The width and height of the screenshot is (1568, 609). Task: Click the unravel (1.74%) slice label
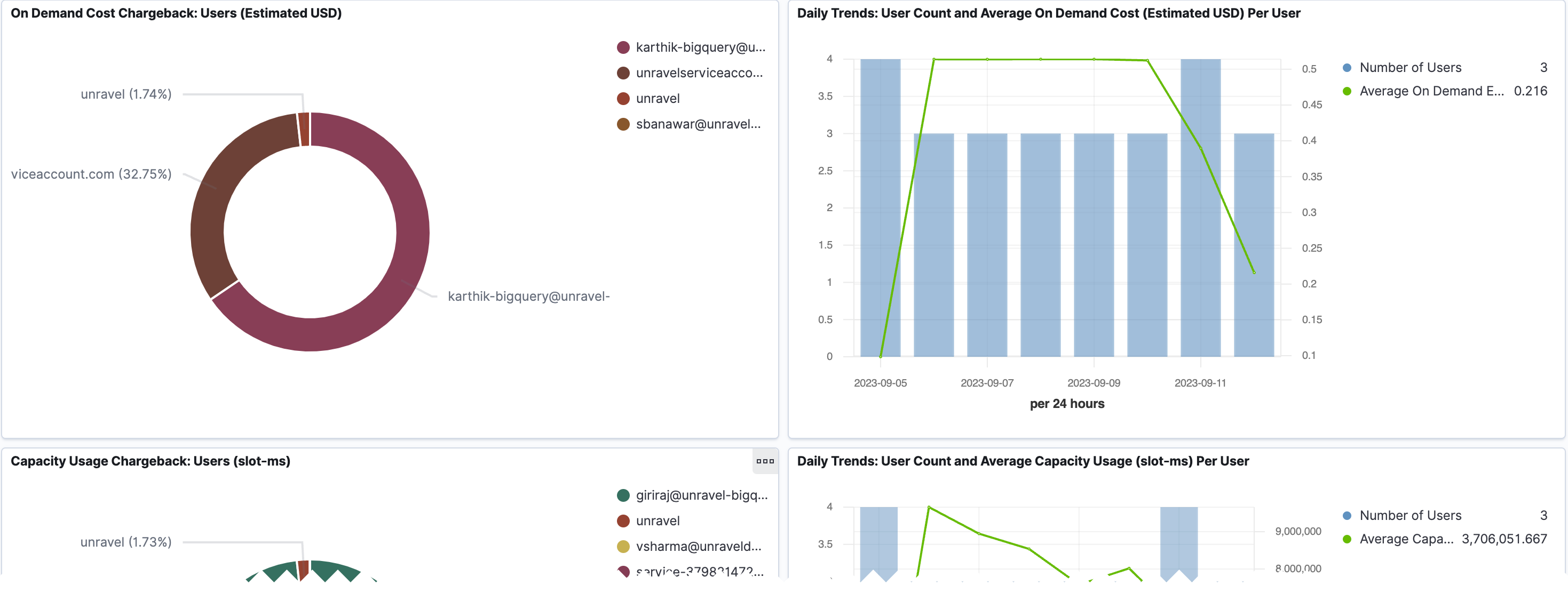126,94
